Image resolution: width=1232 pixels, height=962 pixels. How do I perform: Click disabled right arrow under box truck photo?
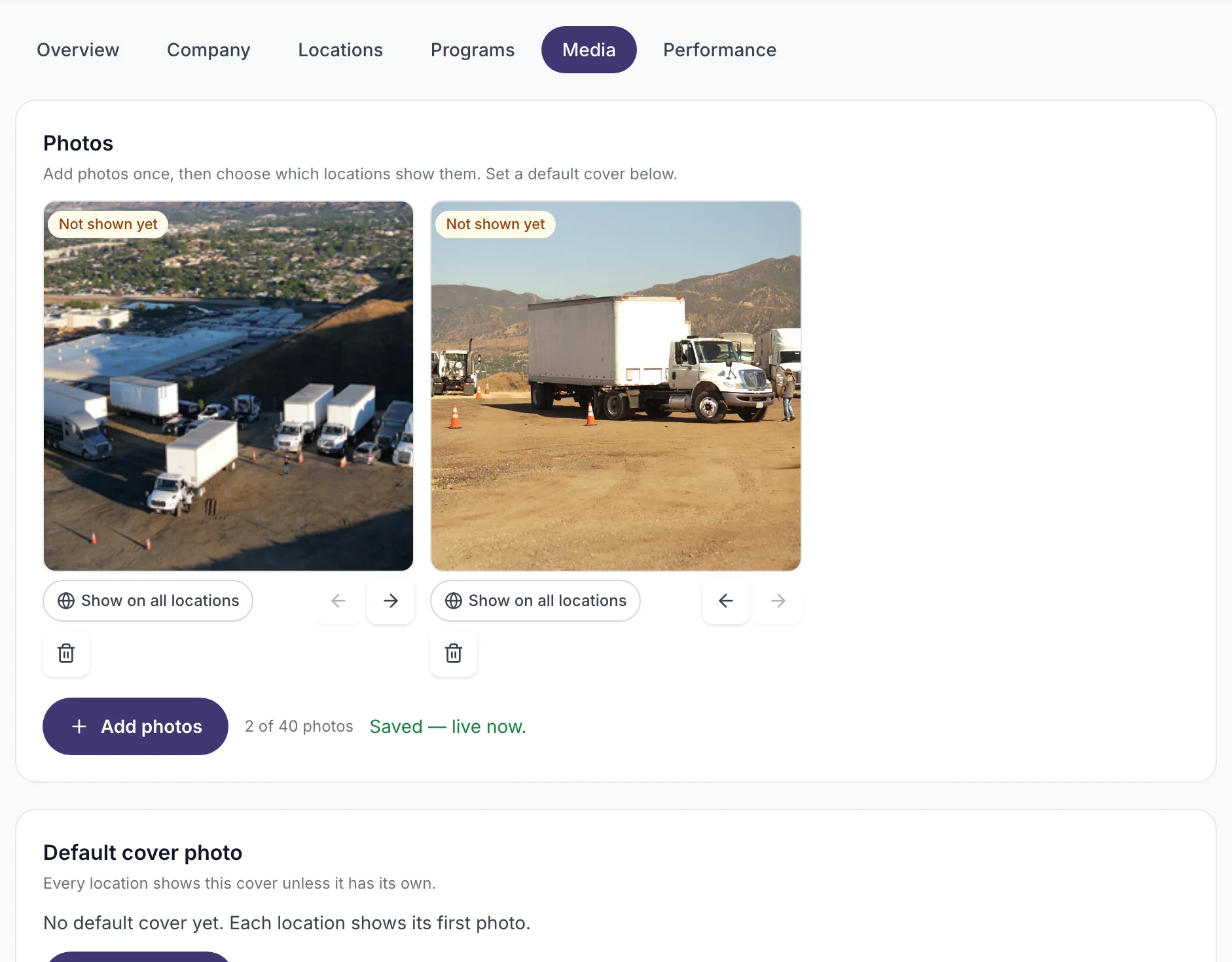[x=778, y=601]
